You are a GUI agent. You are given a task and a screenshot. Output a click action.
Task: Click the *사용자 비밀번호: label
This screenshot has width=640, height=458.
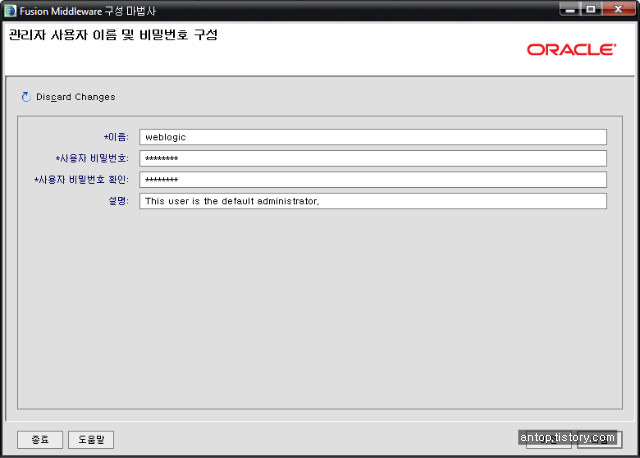coord(92,158)
